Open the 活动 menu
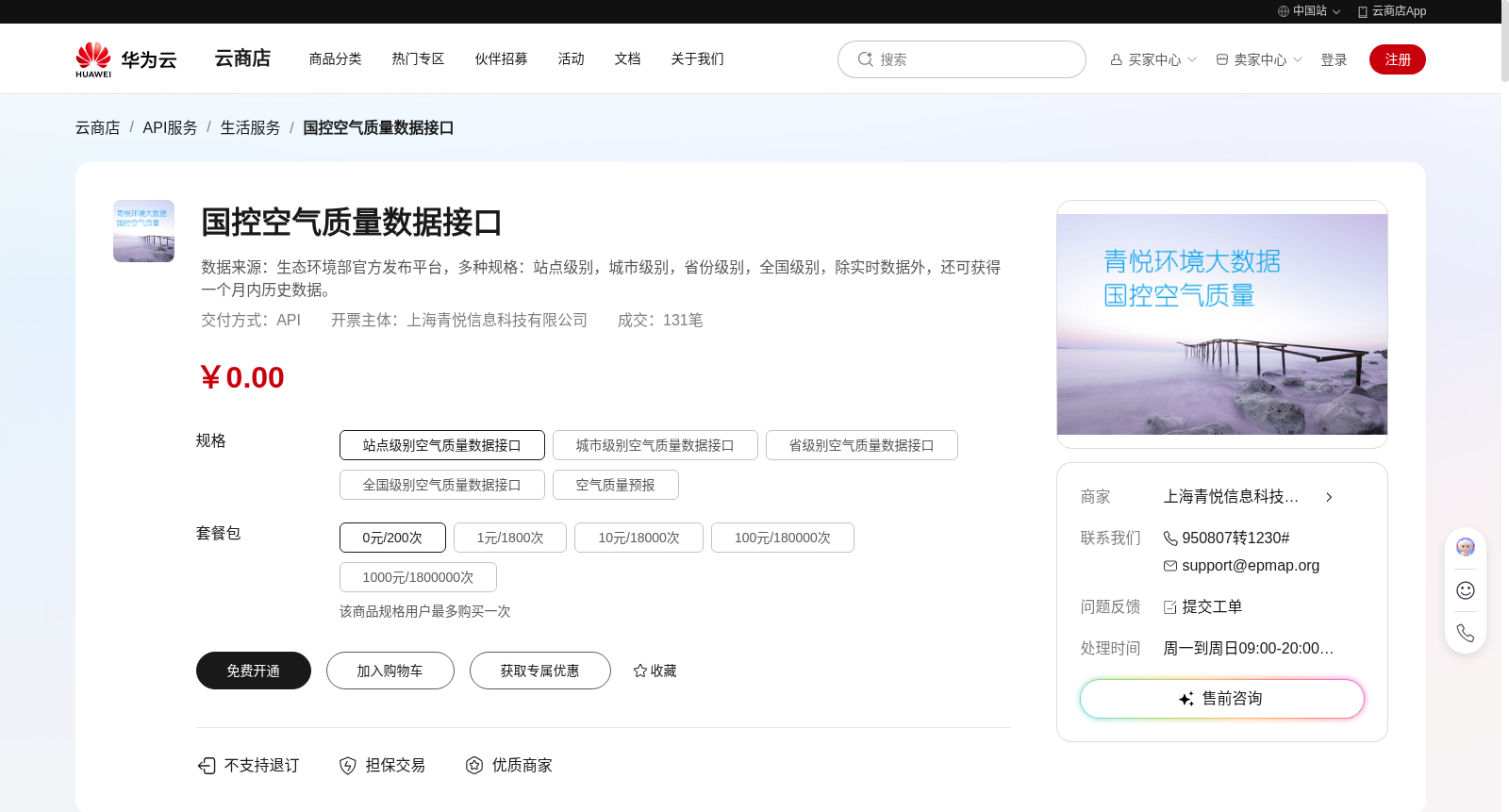The width and height of the screenshot is (1509, 812). [x=572, y=58]
